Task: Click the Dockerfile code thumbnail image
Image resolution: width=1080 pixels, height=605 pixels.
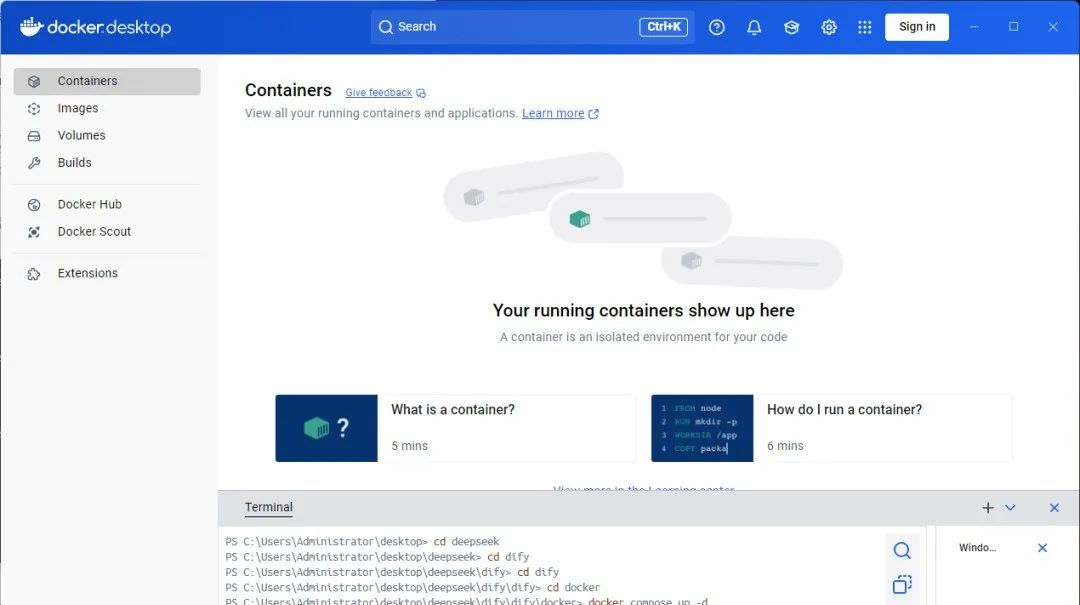Action: (702, 428)
